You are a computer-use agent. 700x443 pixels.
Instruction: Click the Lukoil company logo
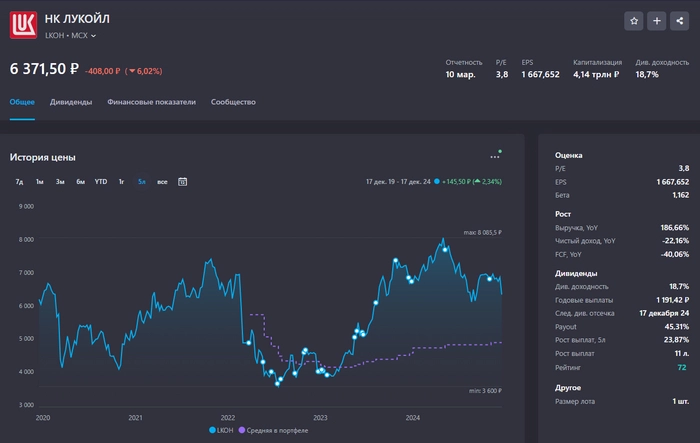coord(24,24)
